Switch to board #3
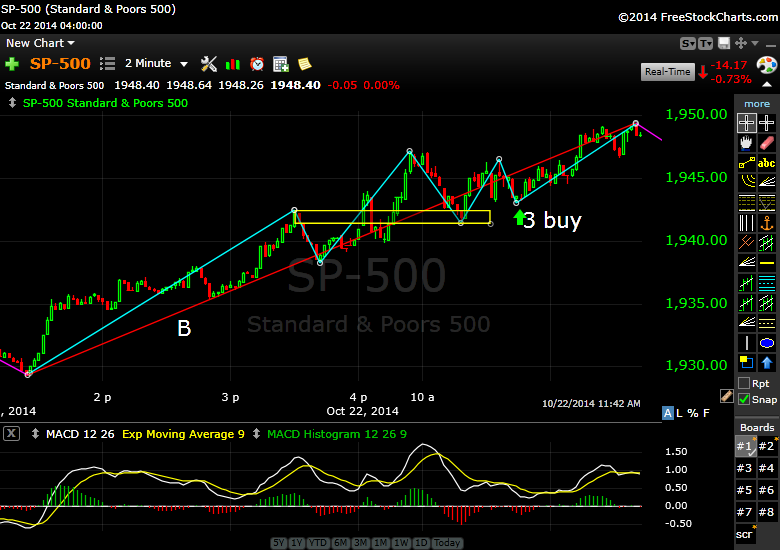Screen dimensions: 780x550 tap(745, 468)
